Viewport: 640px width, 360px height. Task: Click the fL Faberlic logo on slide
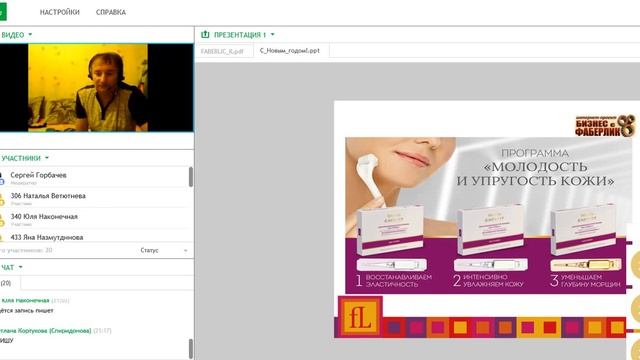pyautogui.click(x=360, y=317)
